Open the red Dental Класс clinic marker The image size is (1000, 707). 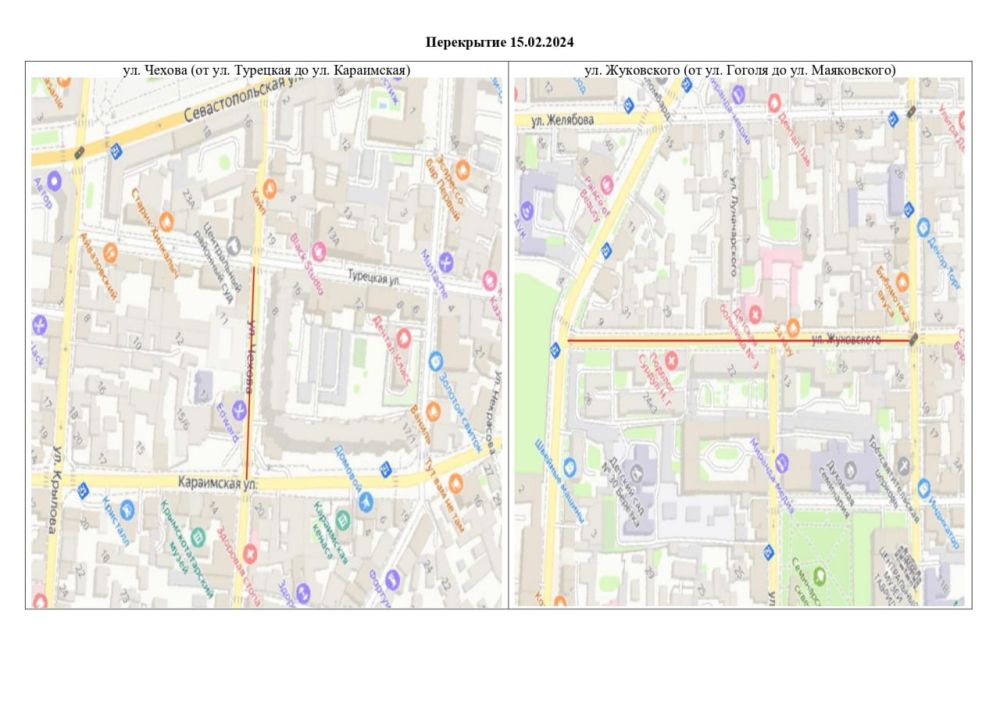pos(403,336)
